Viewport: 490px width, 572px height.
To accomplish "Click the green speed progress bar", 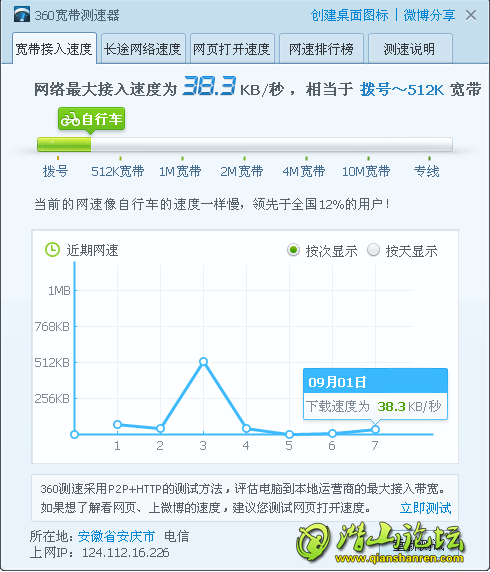I will [x=245, y=144].
